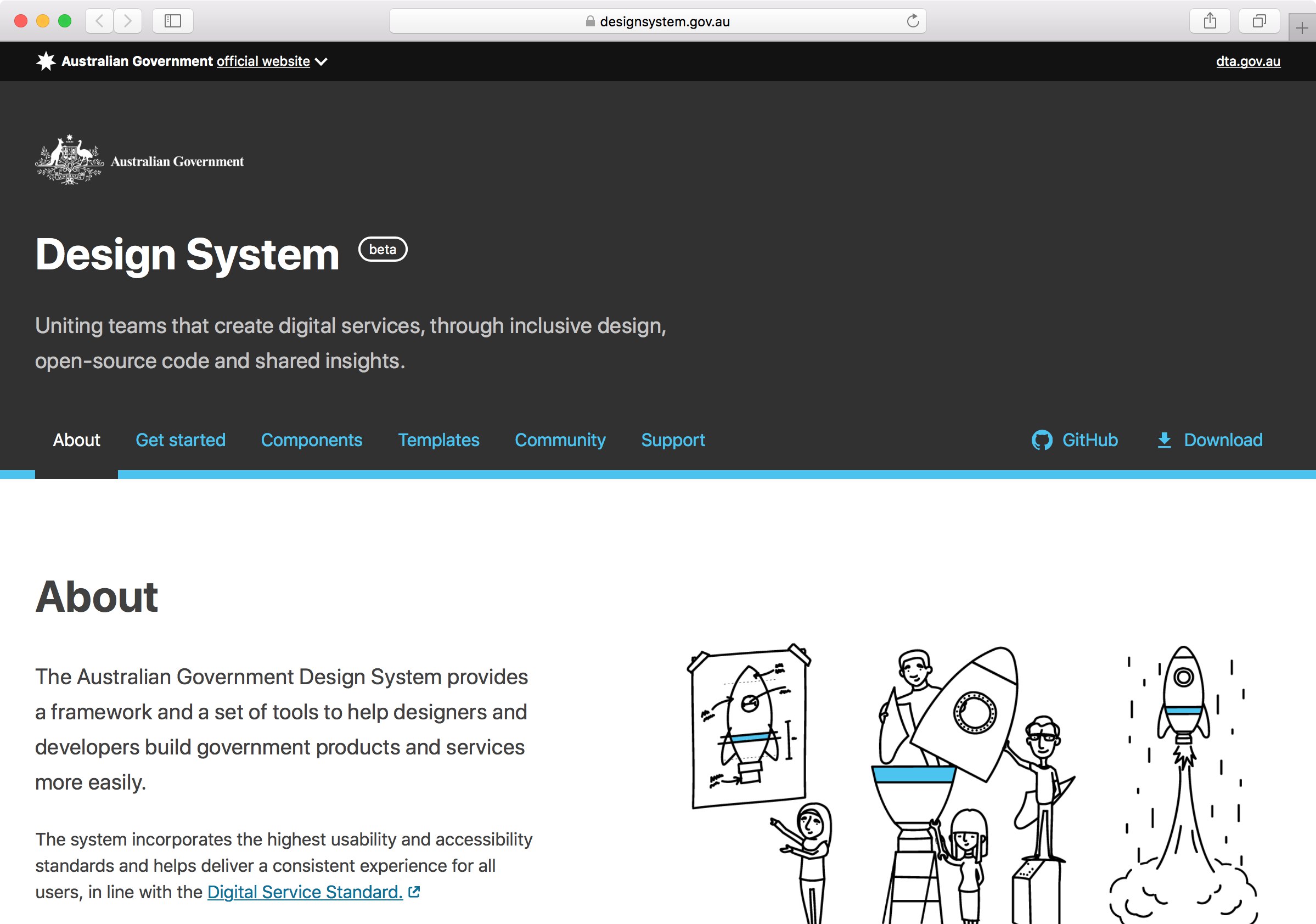
Task: Click the Design System heading link
Action: pyautogui.click(x=188, y=255)
